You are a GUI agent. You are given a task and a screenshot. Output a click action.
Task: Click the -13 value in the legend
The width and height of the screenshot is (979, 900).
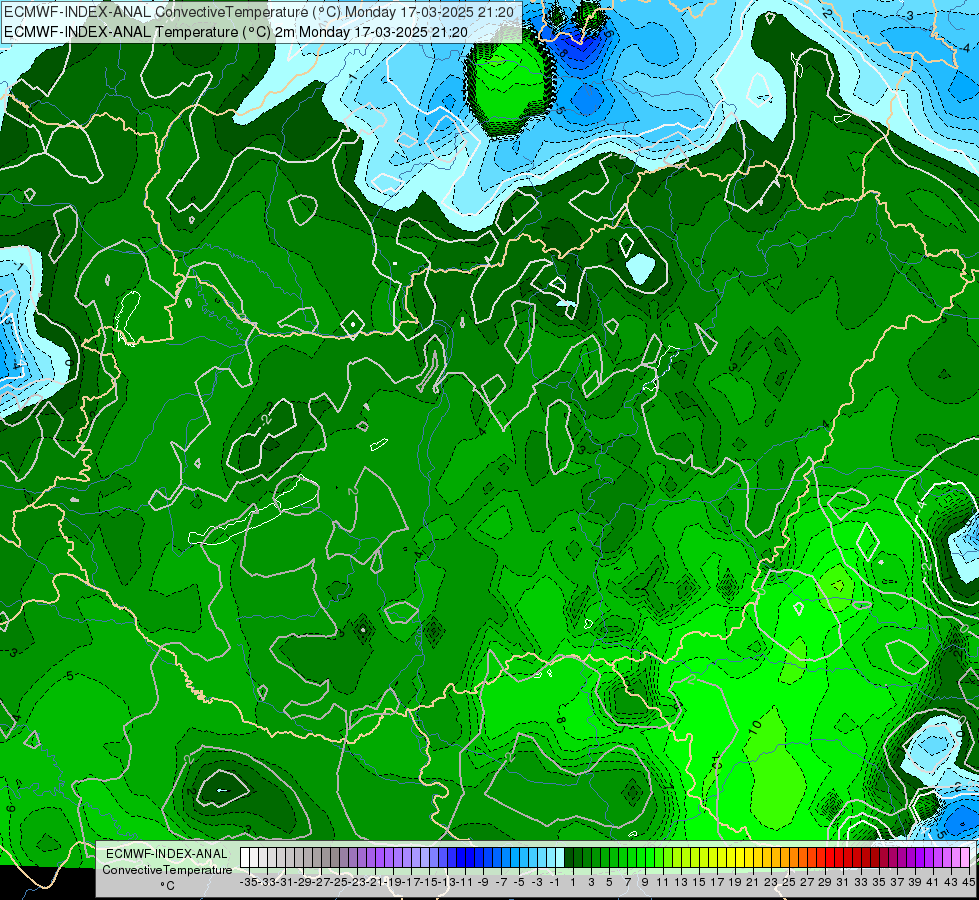pyautogui.click(x=448, y=882)
